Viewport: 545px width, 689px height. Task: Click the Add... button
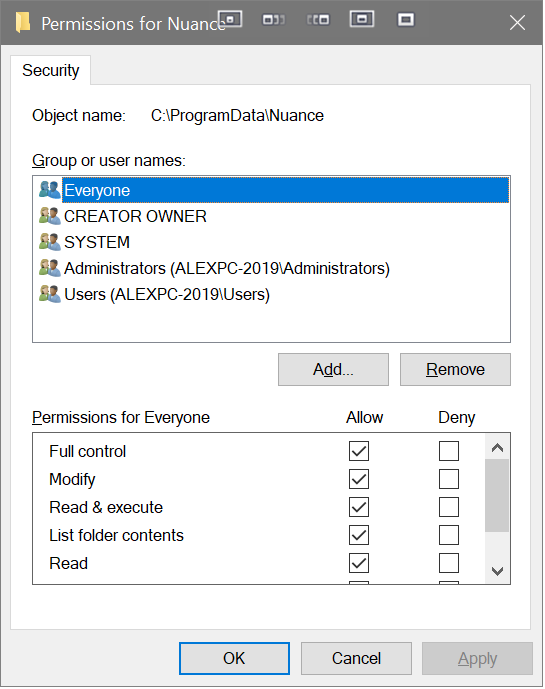[x=333, y=370]
